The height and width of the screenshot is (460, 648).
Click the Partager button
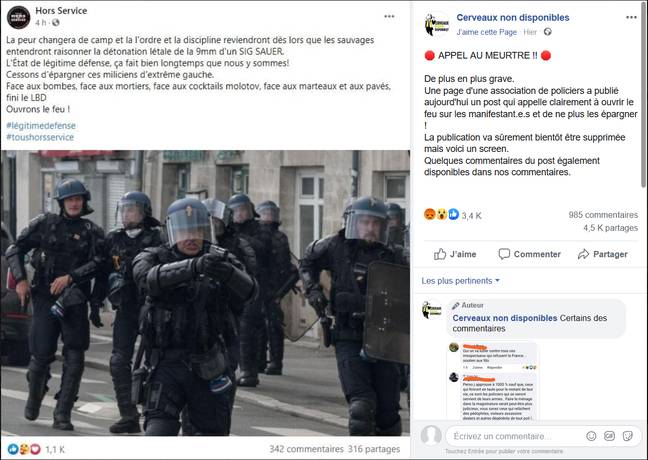[x=603, y=254]
